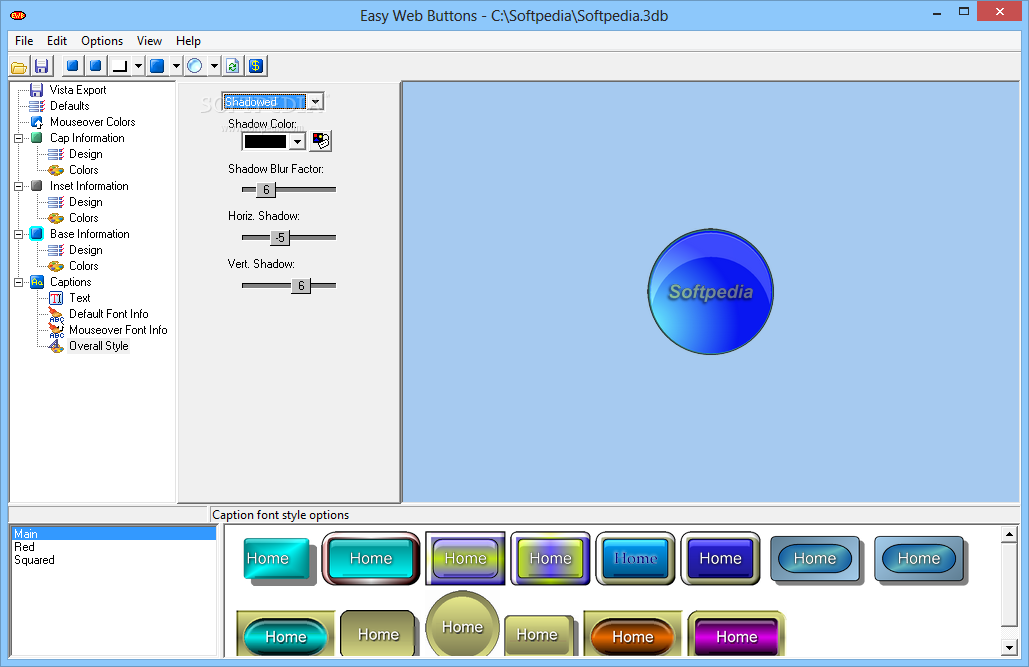Choose the round olive Home button thumbnail
This screenshot has height=667, width=1029.
point(463,624)
